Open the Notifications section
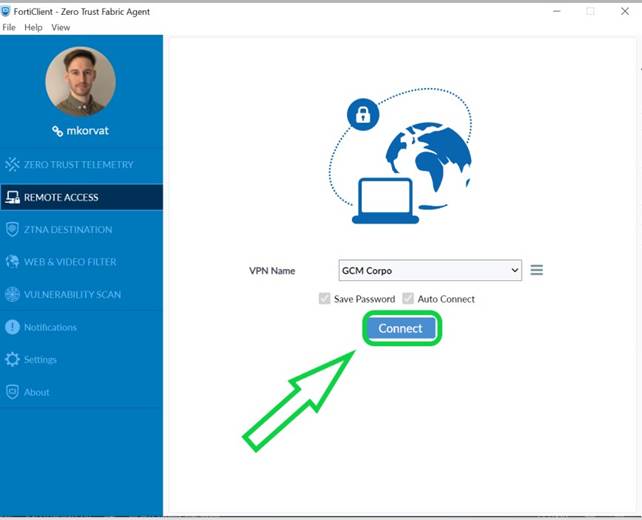The image size is (642, 520). (x=81, y=327)
